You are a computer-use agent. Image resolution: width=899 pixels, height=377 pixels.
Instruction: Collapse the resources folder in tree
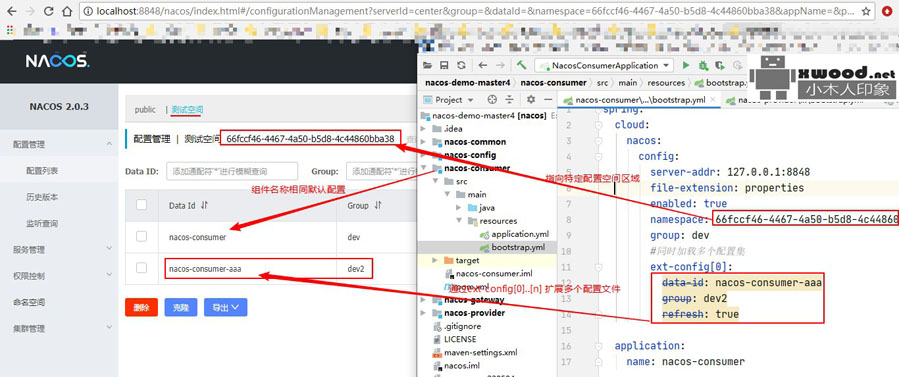pos(460,221)
